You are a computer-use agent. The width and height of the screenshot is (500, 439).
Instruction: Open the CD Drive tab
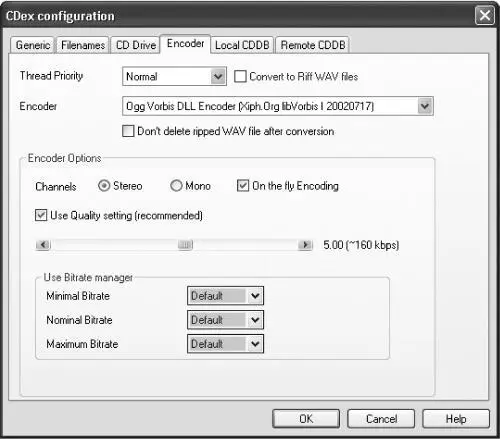pyautogui.click(x=136, y=45)
